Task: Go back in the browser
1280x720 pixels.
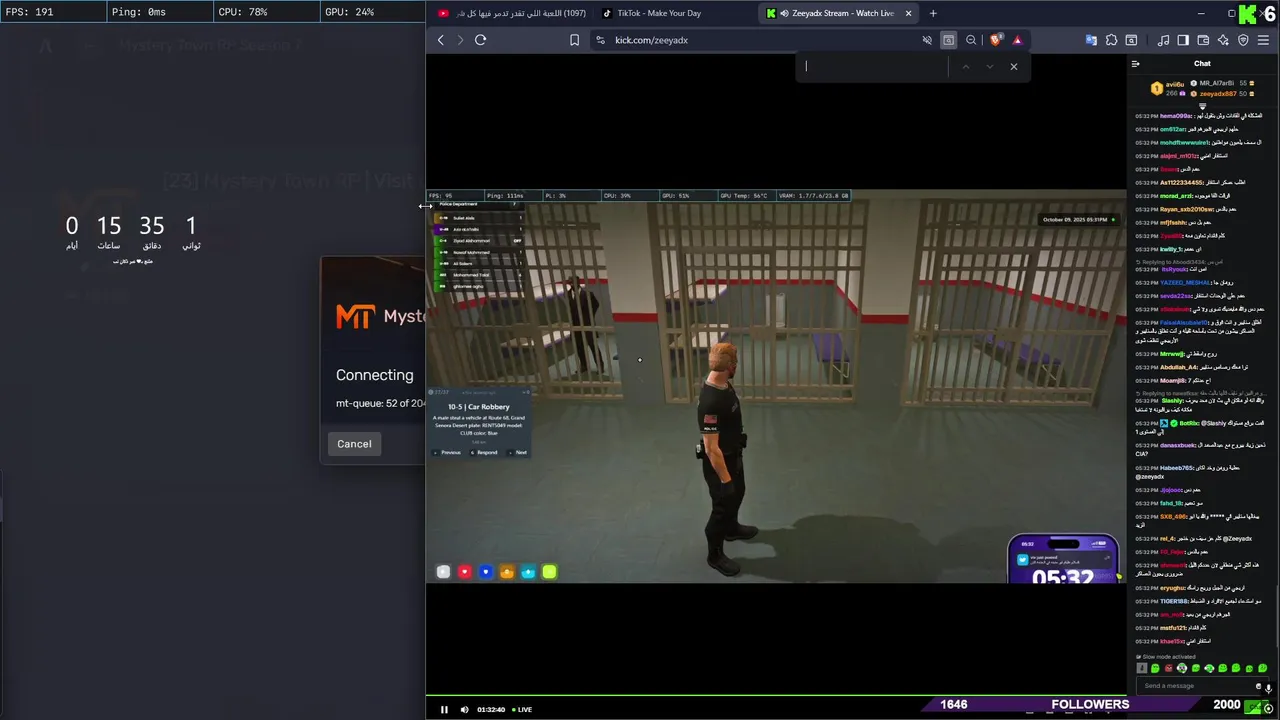Action: click(440, 40)
